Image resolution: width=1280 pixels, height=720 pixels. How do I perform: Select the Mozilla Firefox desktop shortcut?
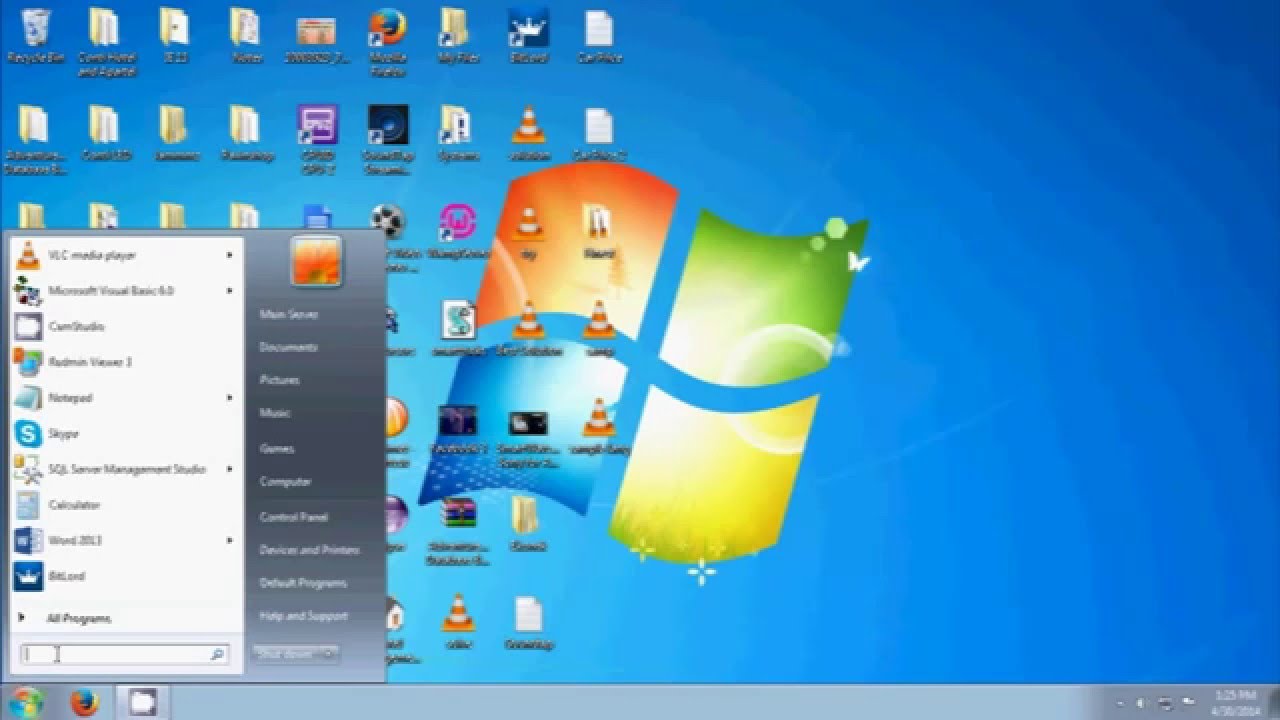[387, 42]
